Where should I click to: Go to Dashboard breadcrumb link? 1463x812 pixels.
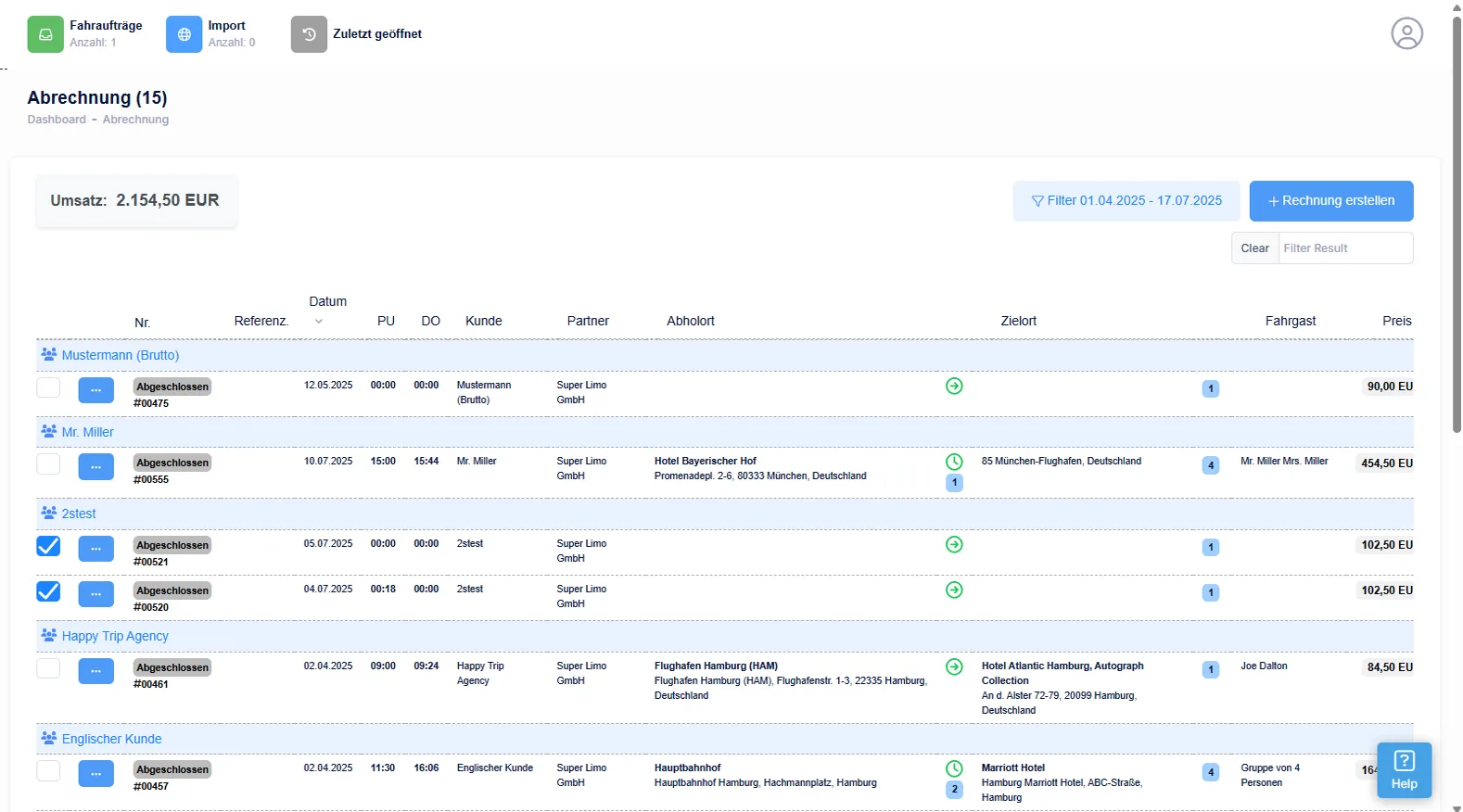57,120
